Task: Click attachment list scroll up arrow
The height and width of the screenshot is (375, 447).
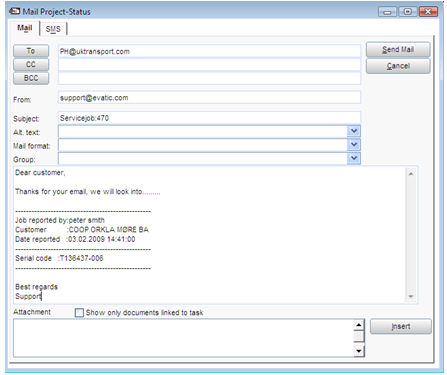Action: click(x=359, y=325)
